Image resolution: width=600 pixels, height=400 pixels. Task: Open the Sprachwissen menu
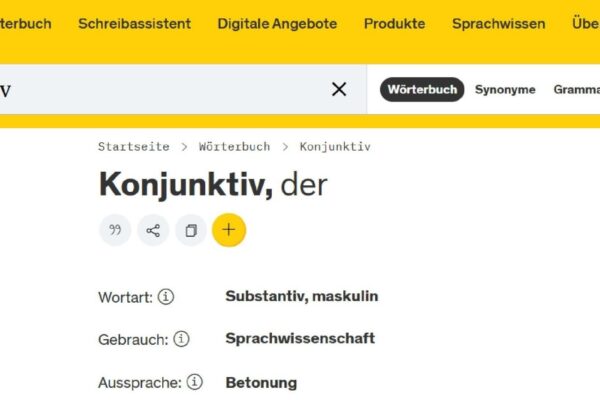pyautogui.click(x=498, y=24)
